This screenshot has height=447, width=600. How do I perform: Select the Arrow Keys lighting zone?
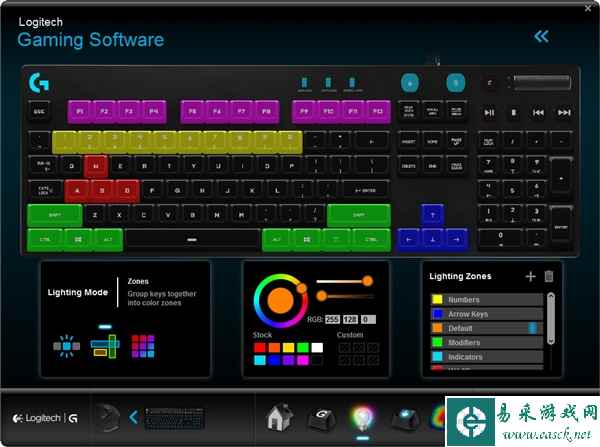click(487, 314)
